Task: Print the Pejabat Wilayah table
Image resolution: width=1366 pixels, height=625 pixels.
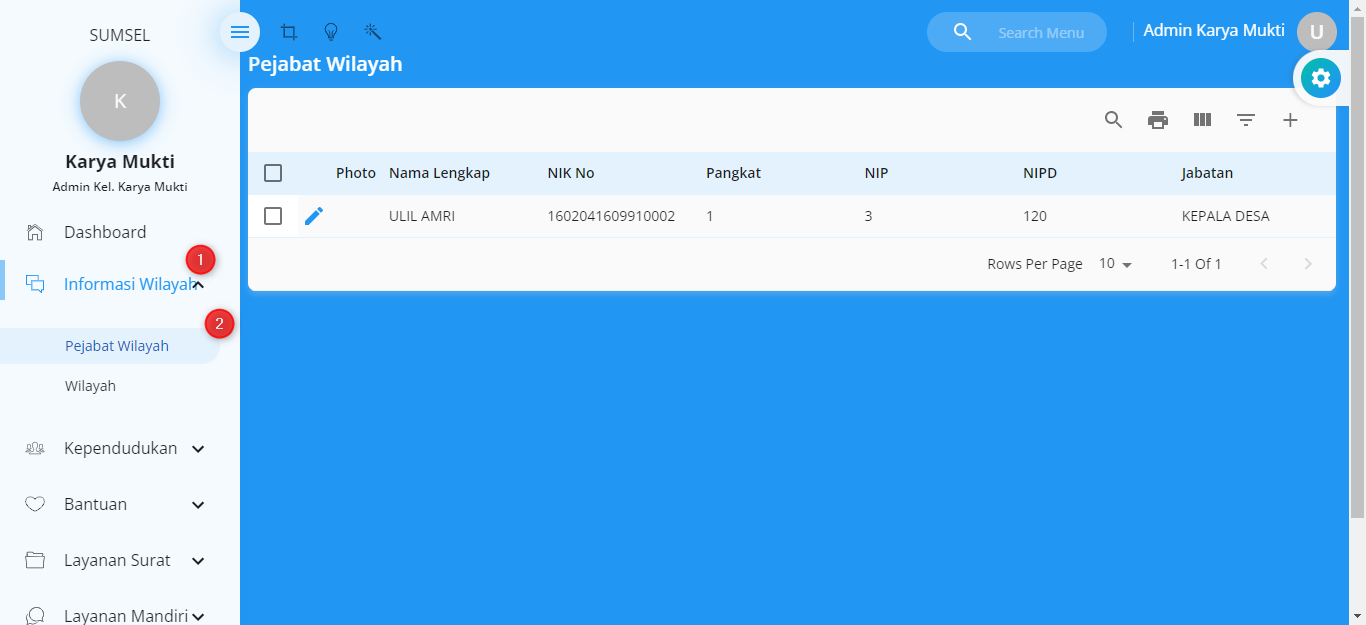Action: tap(1158, 120)
